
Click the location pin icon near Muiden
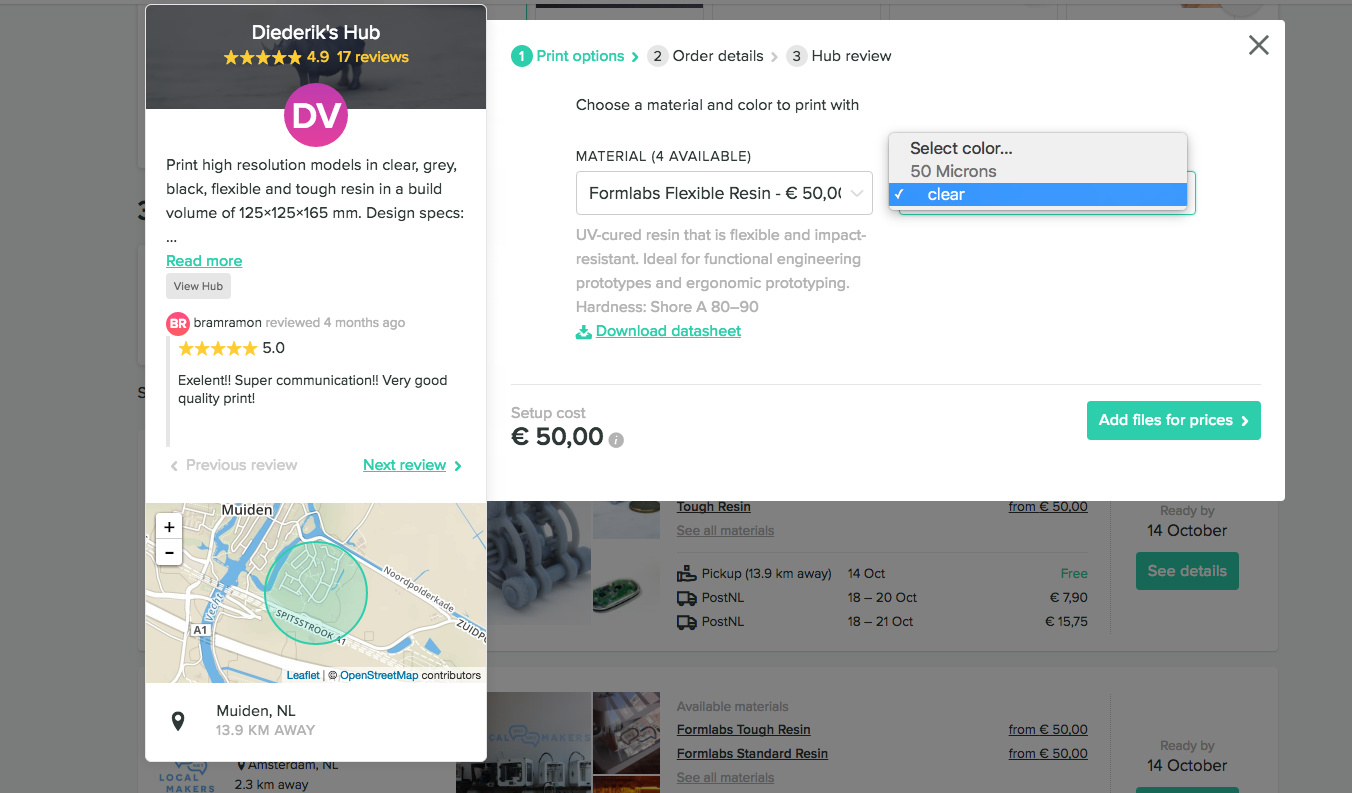click(x=178, y=721)
